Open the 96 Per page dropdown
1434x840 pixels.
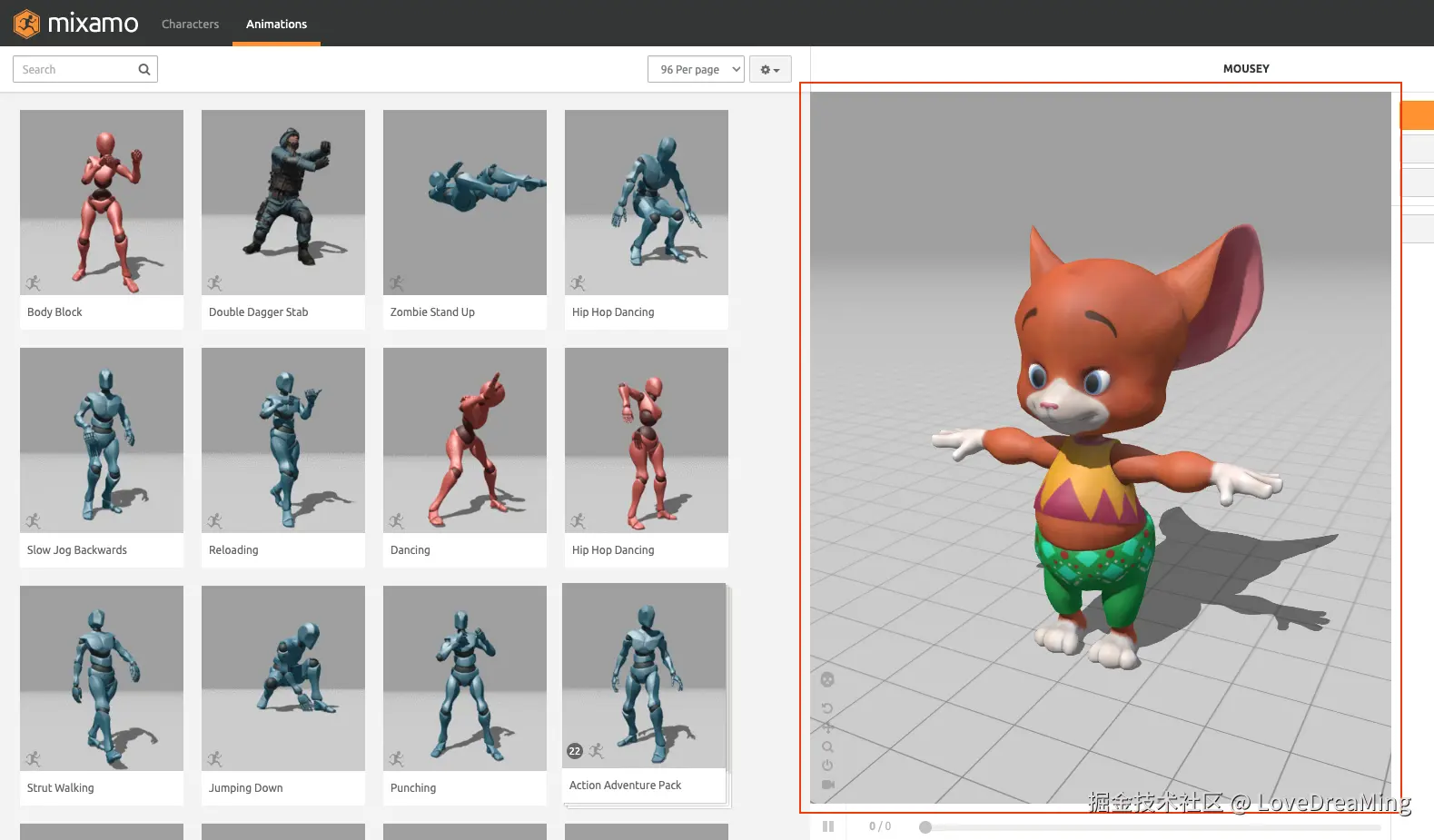pos(696,69)
